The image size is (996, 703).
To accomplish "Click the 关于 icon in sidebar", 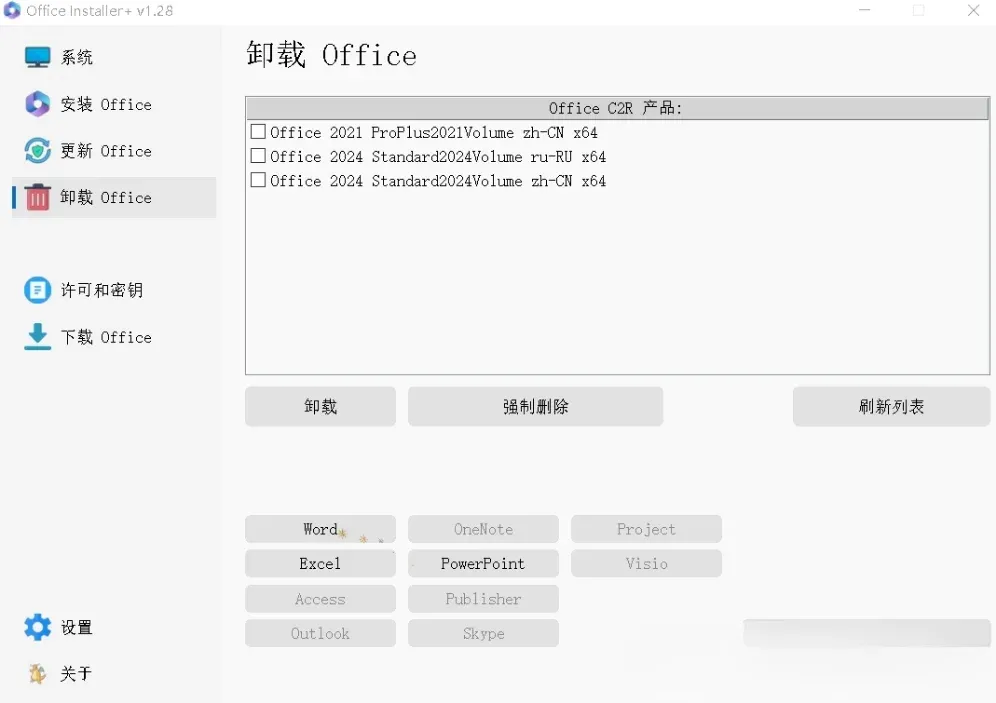I will [37, 673].
